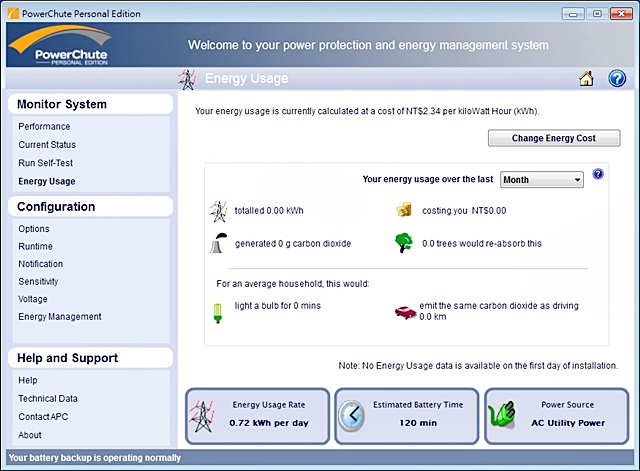Image resolution: width=640 pixels, height=471 pixels.
Task: Open Technical Data page
Action: (48, 398)
